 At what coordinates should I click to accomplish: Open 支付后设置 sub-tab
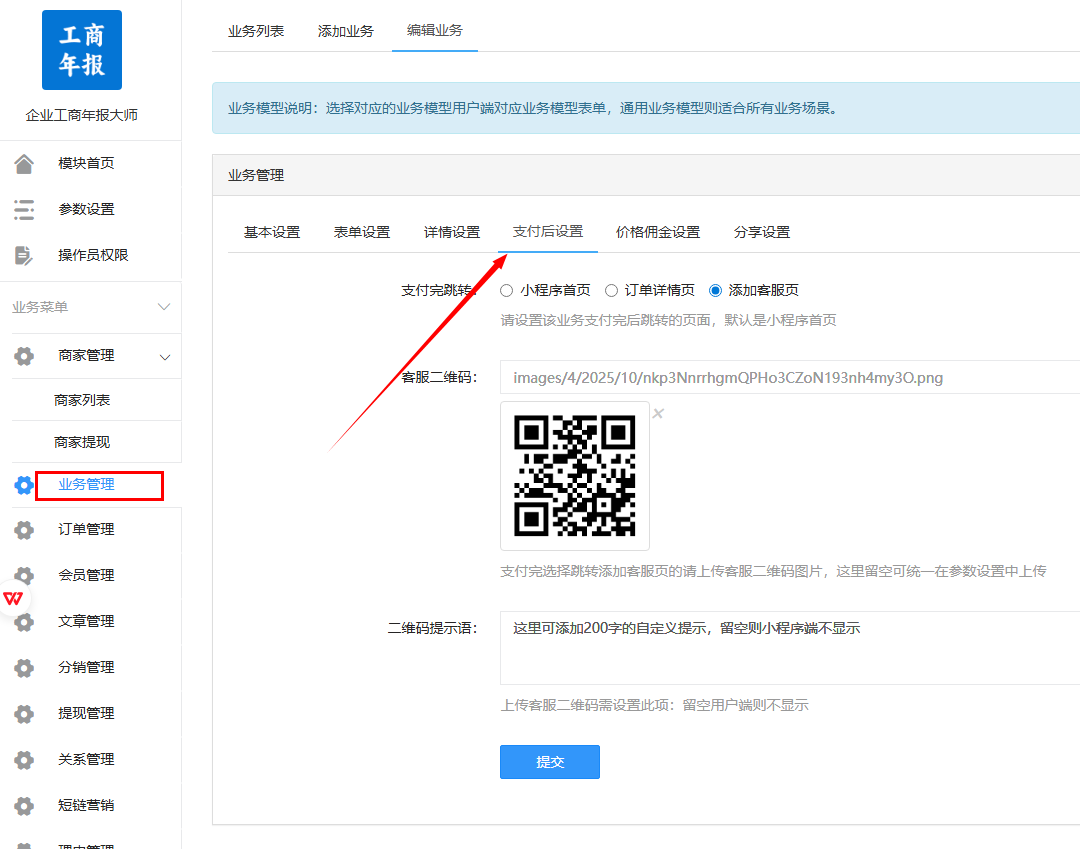pyautogui.click(x=548, y=231)
